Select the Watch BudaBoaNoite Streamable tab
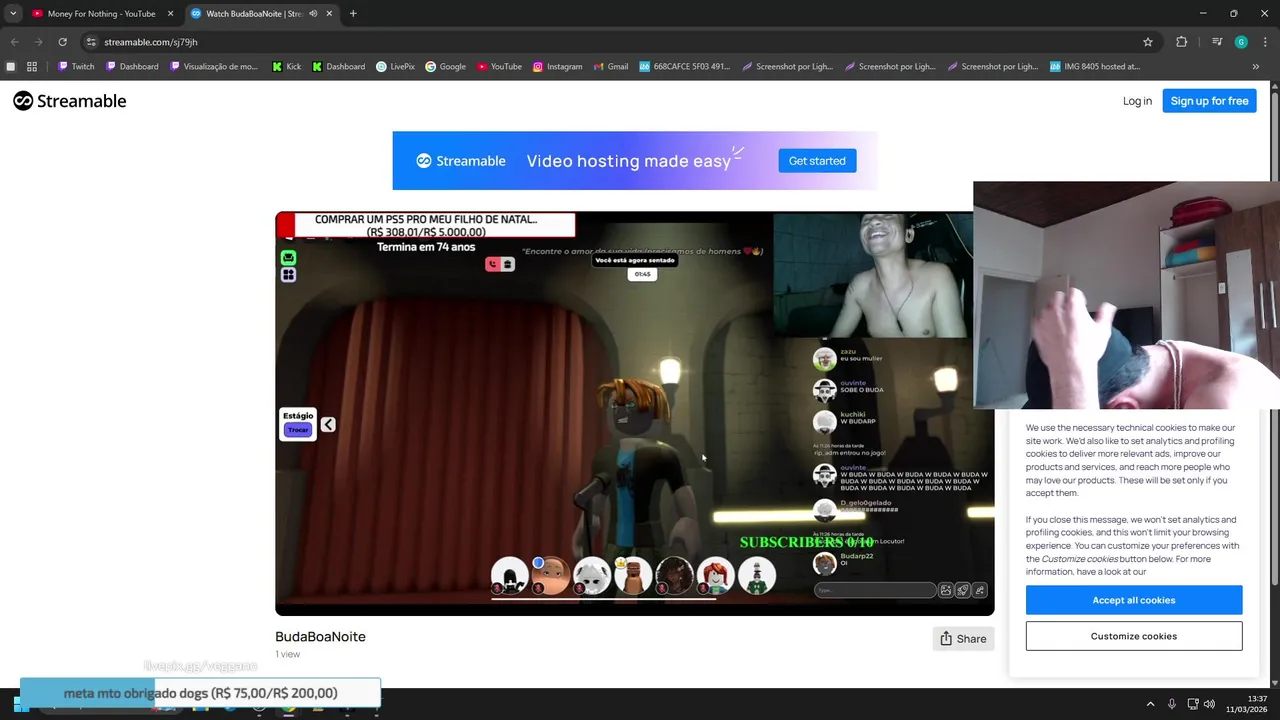The width and height of the screenshot is (1280, 720). click(254, 14)
